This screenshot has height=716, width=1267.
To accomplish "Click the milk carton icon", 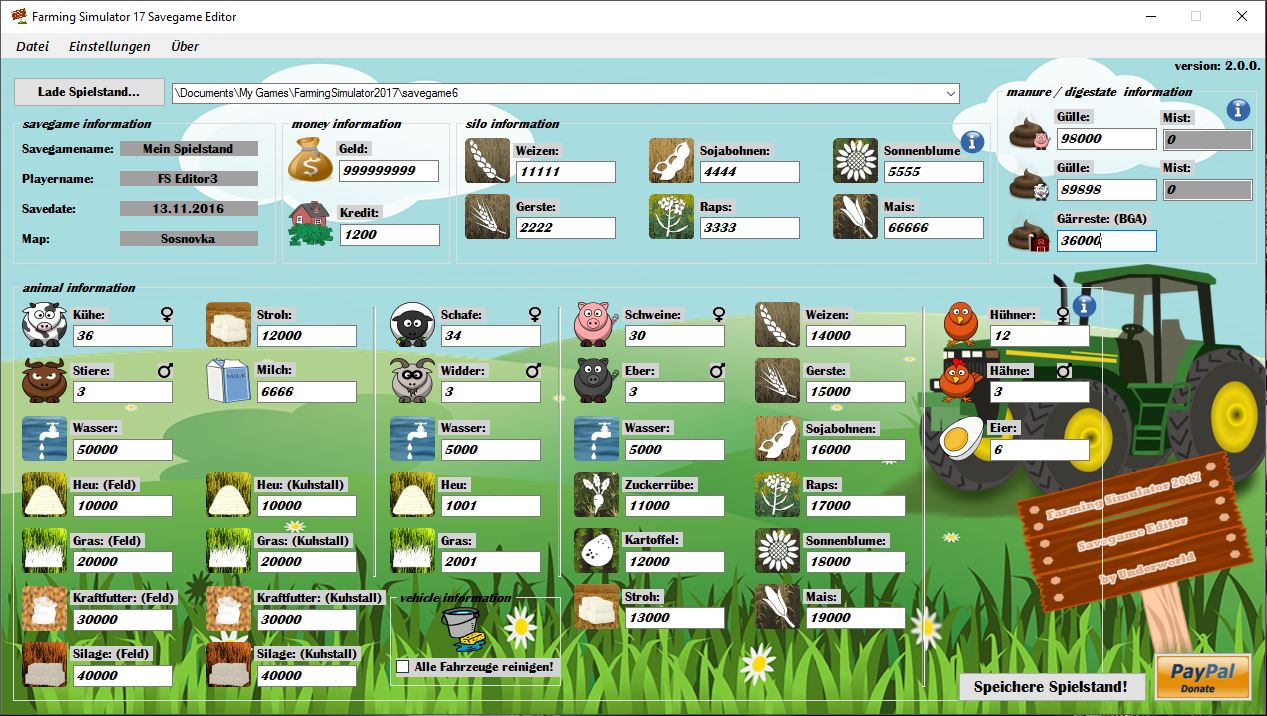I will pos(228,381).
